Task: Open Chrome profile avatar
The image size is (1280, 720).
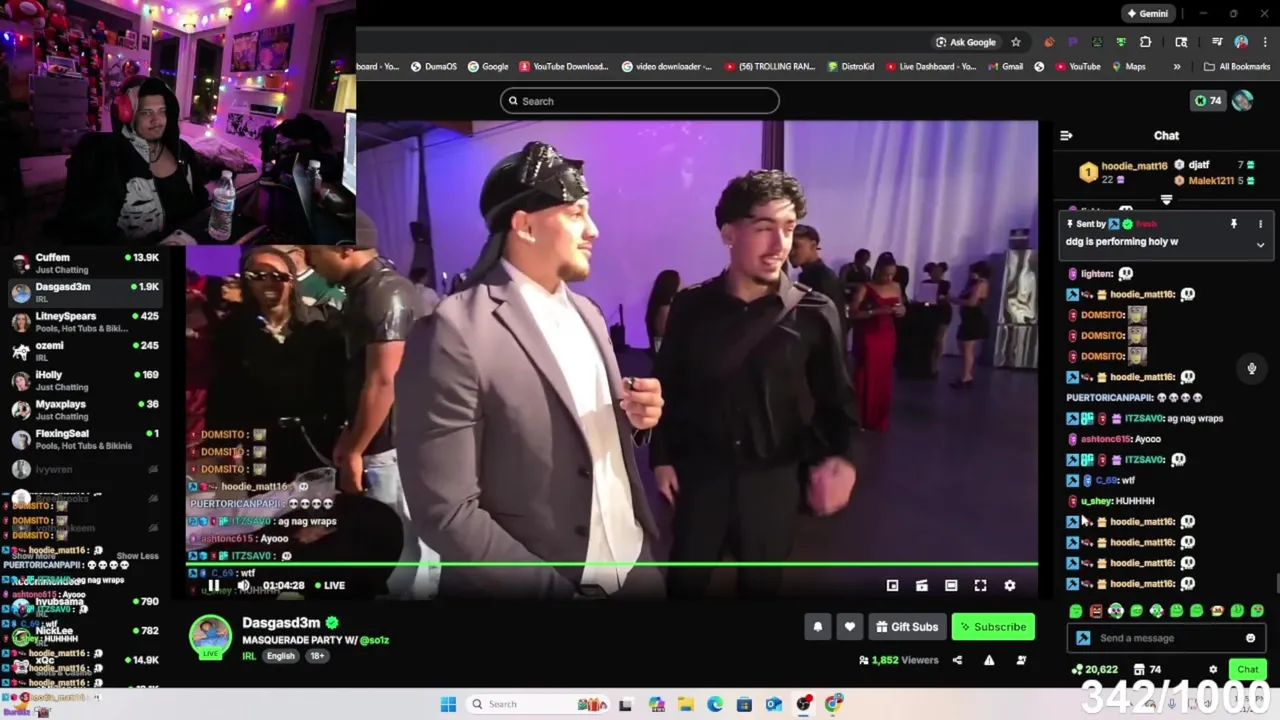Action: point(1241,42)
